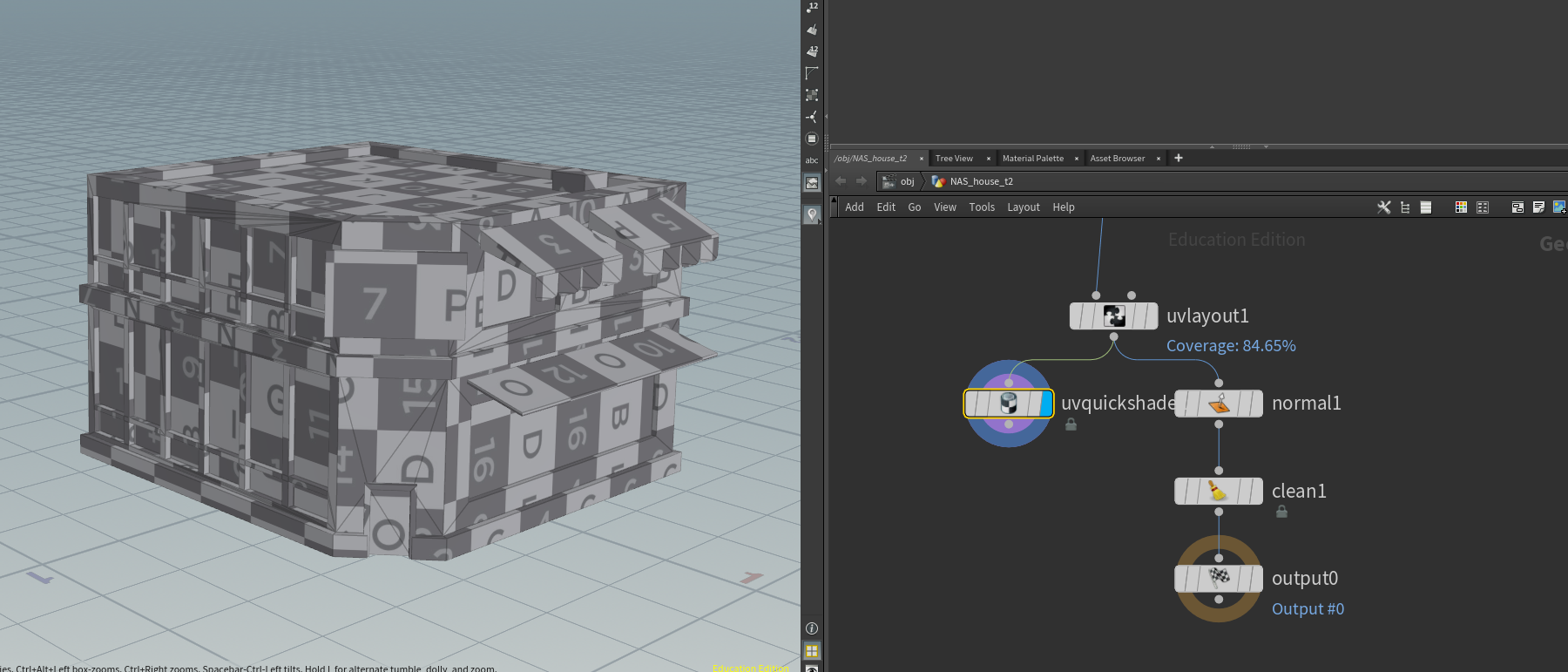1568x672 pixels.
Task: Click the uvlayout1 node name
Action: point(1207,316)
